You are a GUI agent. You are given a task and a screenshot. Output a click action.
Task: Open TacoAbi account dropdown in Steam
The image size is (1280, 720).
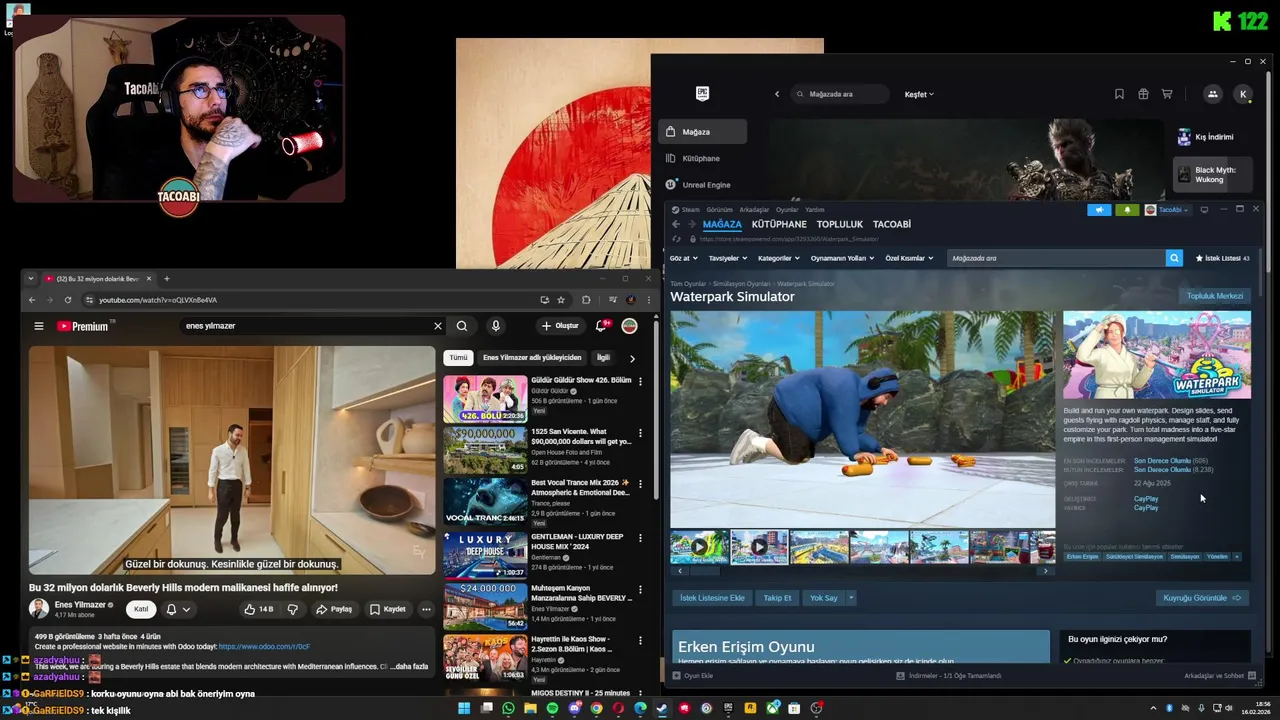tap(1168, 210)
